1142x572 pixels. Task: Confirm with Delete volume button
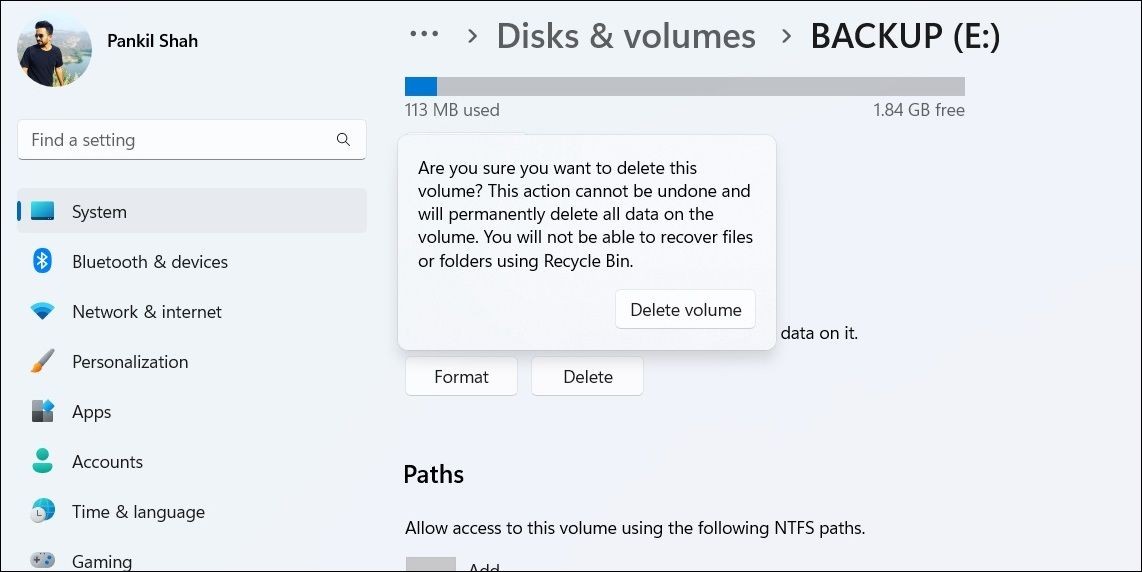point(685,310)
